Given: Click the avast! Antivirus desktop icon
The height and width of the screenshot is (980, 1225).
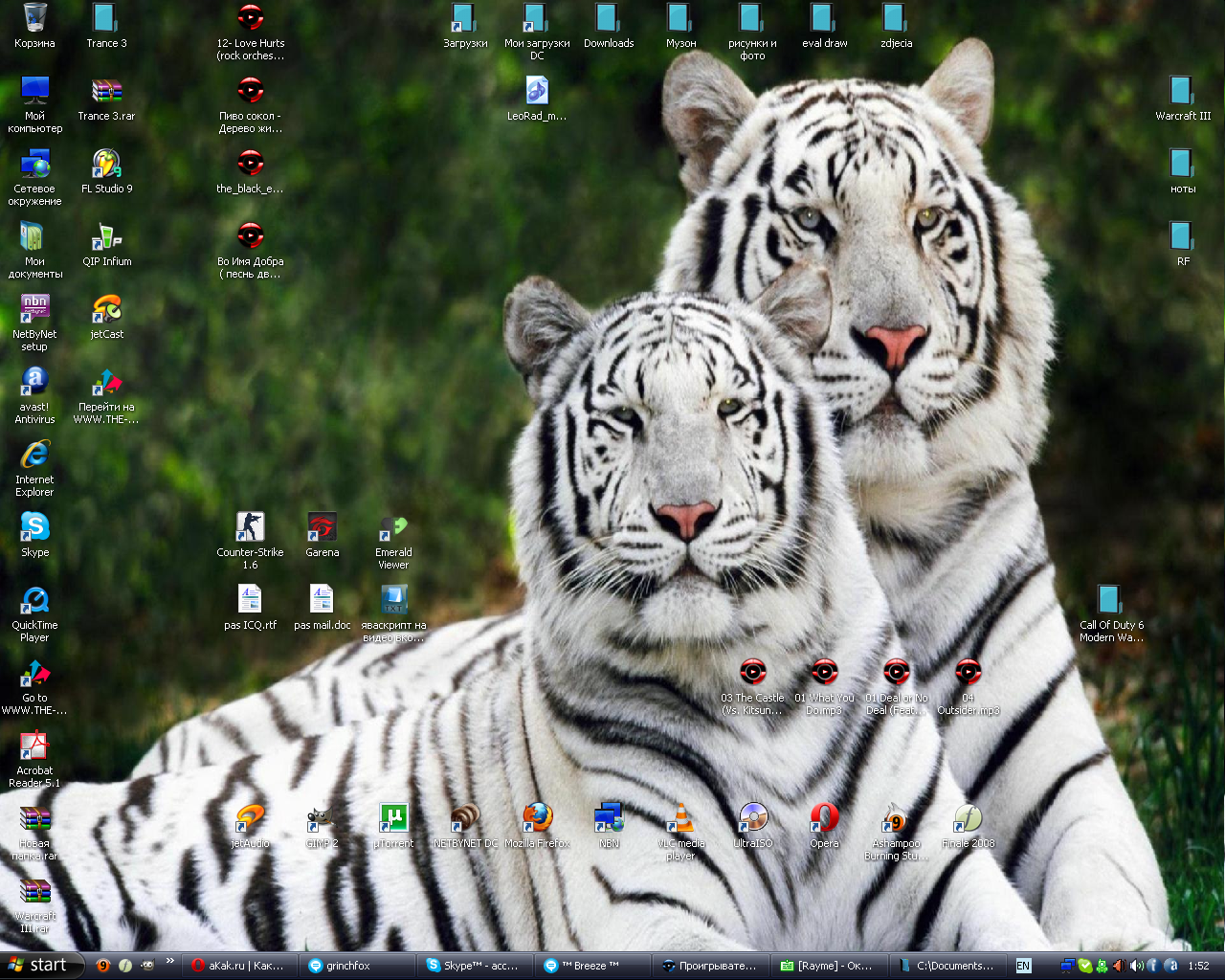Looking at the screenshot, I should tap(34, 382).
